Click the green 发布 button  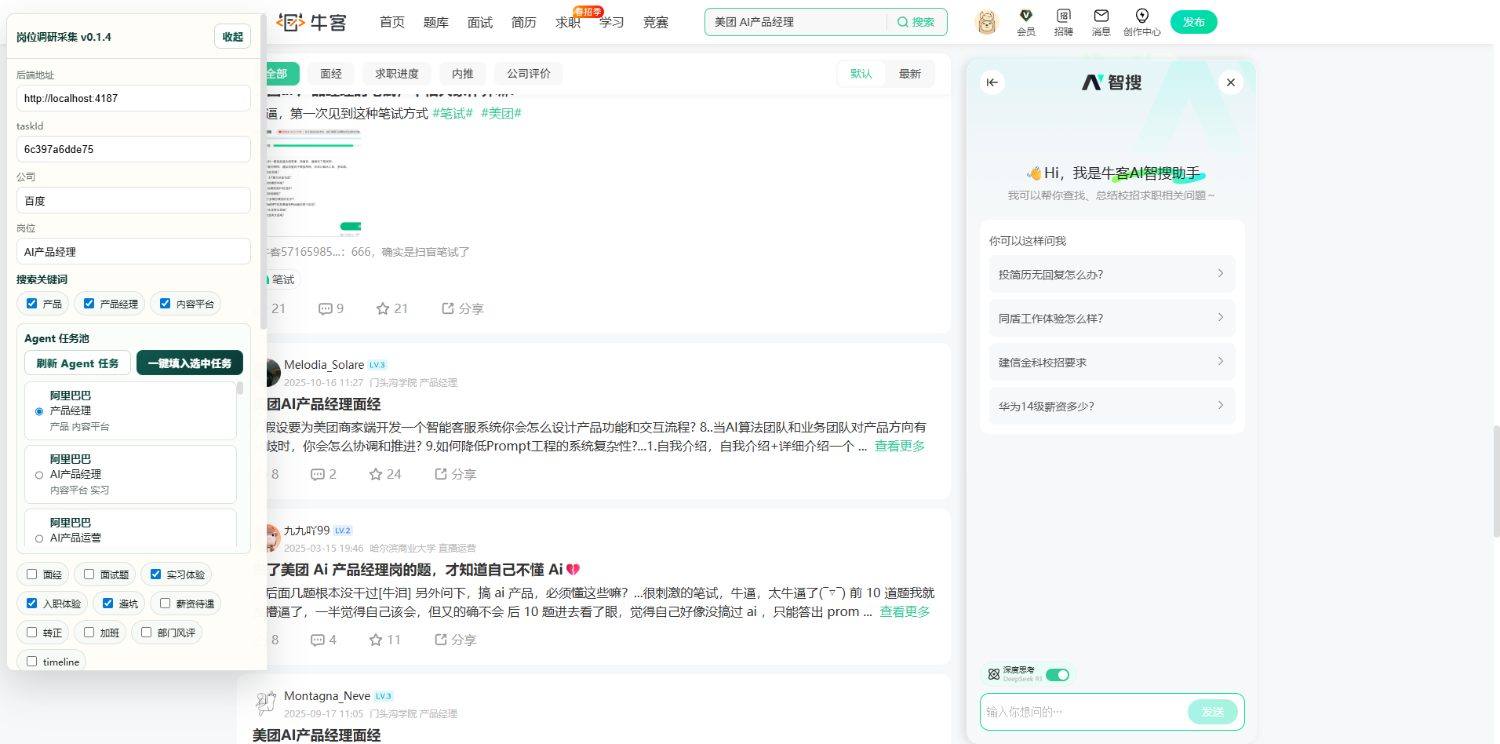1194,22
